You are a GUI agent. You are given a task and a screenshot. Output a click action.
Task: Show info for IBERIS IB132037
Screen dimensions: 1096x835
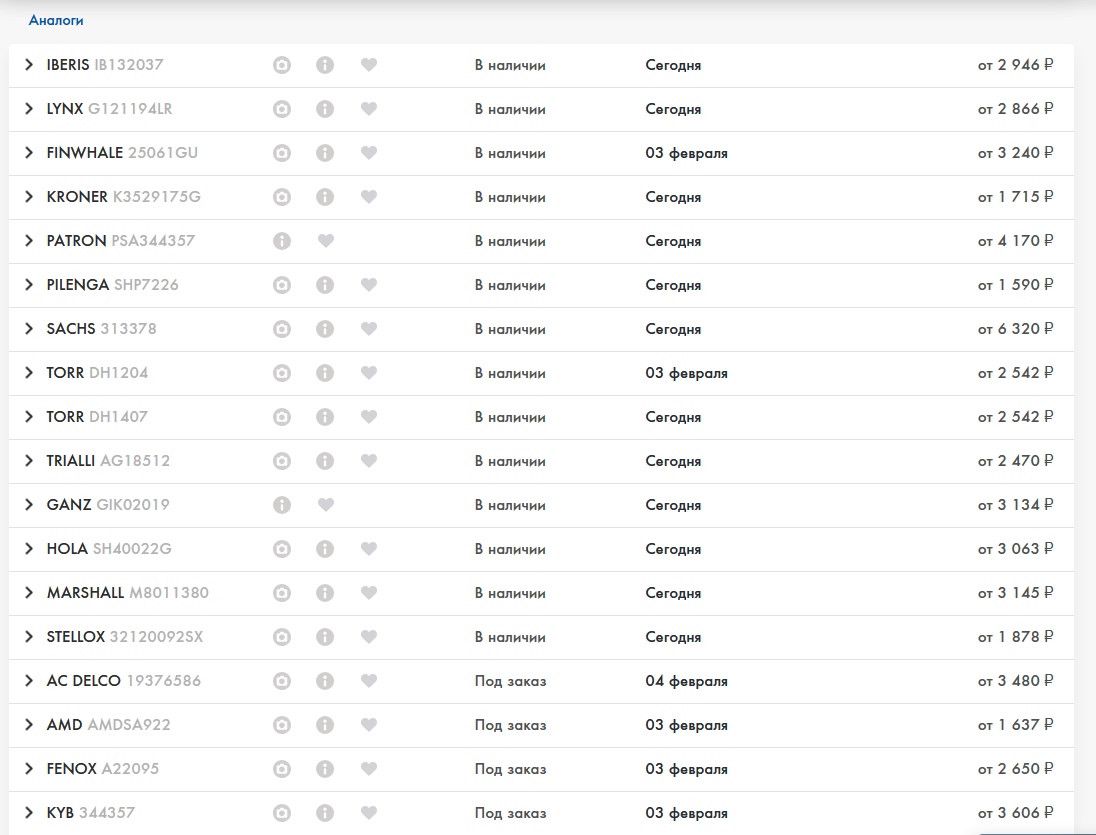coord(325,65)
